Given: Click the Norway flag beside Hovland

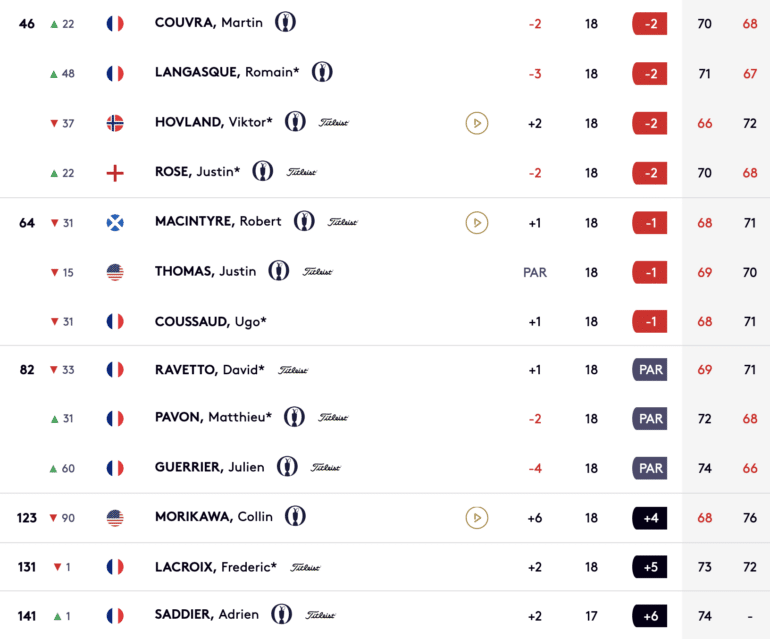Looking at the screenshot, I should [x=115, y=123].
